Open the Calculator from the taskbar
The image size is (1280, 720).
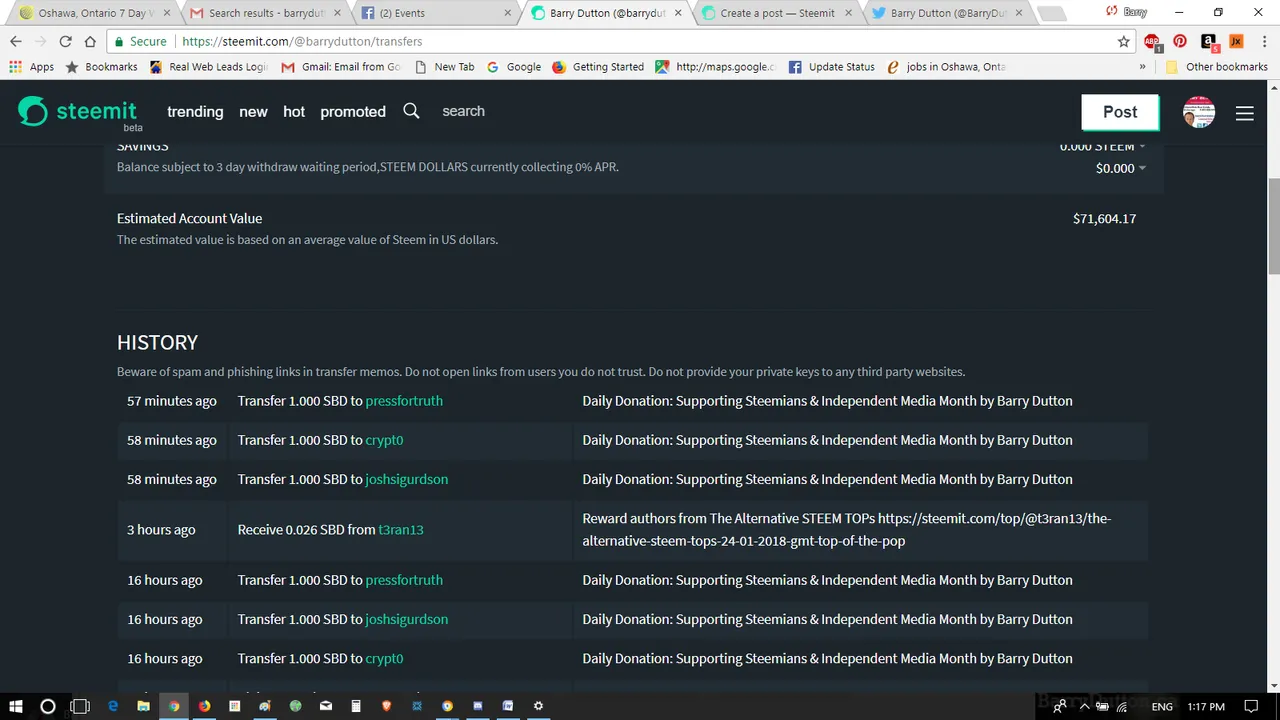point(356,706)
